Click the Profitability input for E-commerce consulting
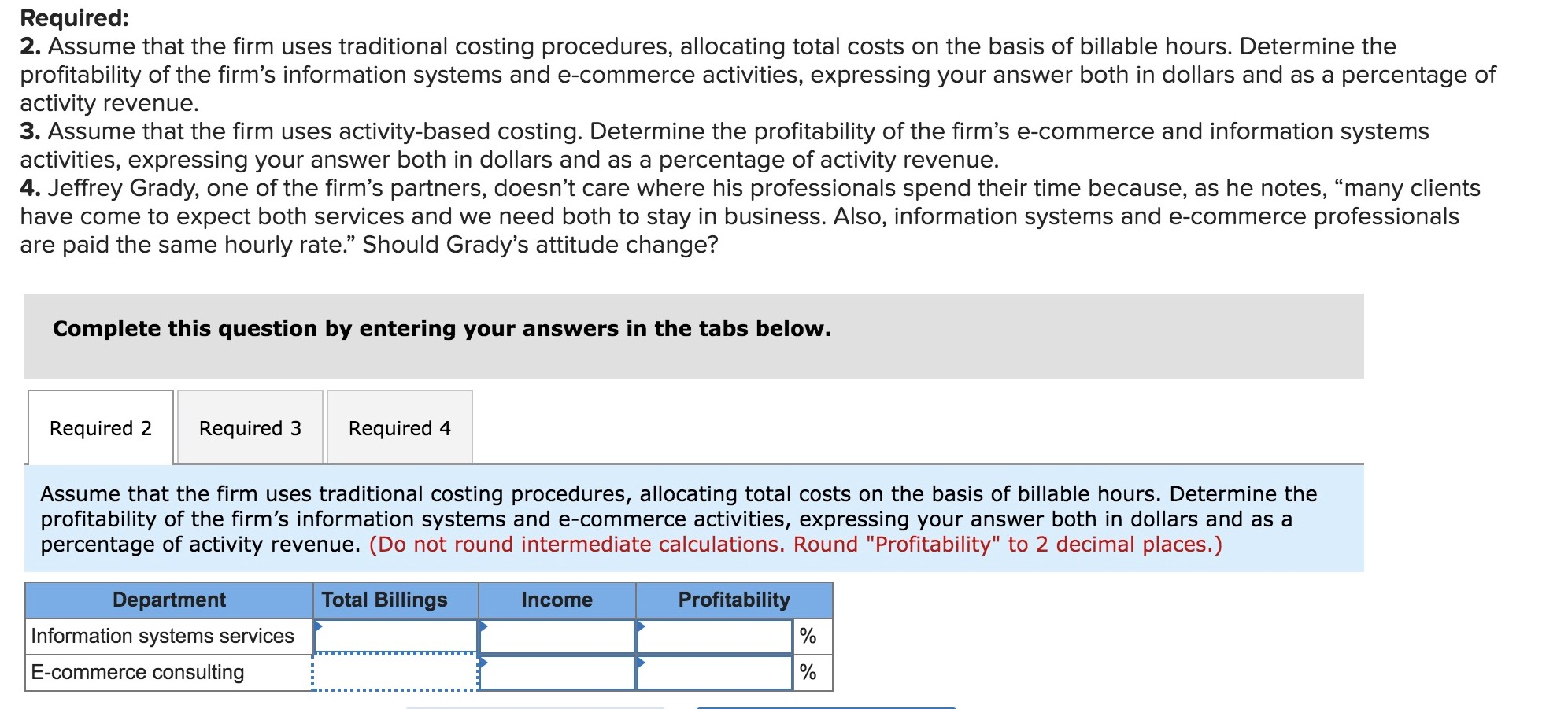The width and height of the screenshot is (1568, 709). (713, 671)
